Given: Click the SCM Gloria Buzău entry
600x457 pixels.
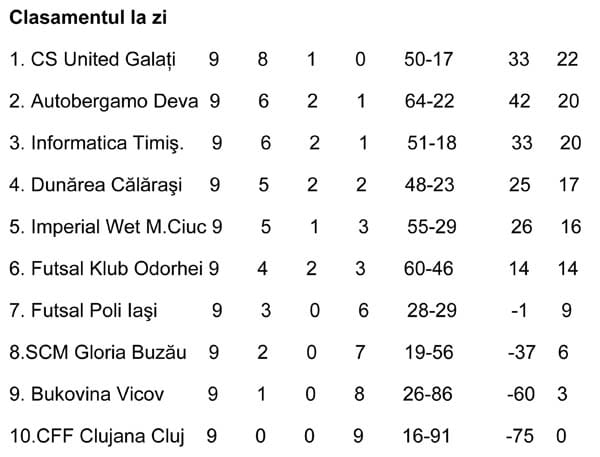Looking at the screenshot, I should click(105, 352).
